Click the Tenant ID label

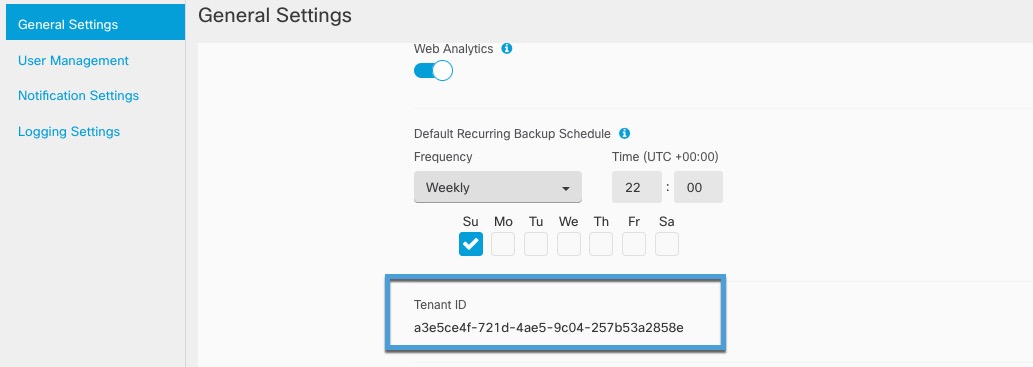point(440,305)
